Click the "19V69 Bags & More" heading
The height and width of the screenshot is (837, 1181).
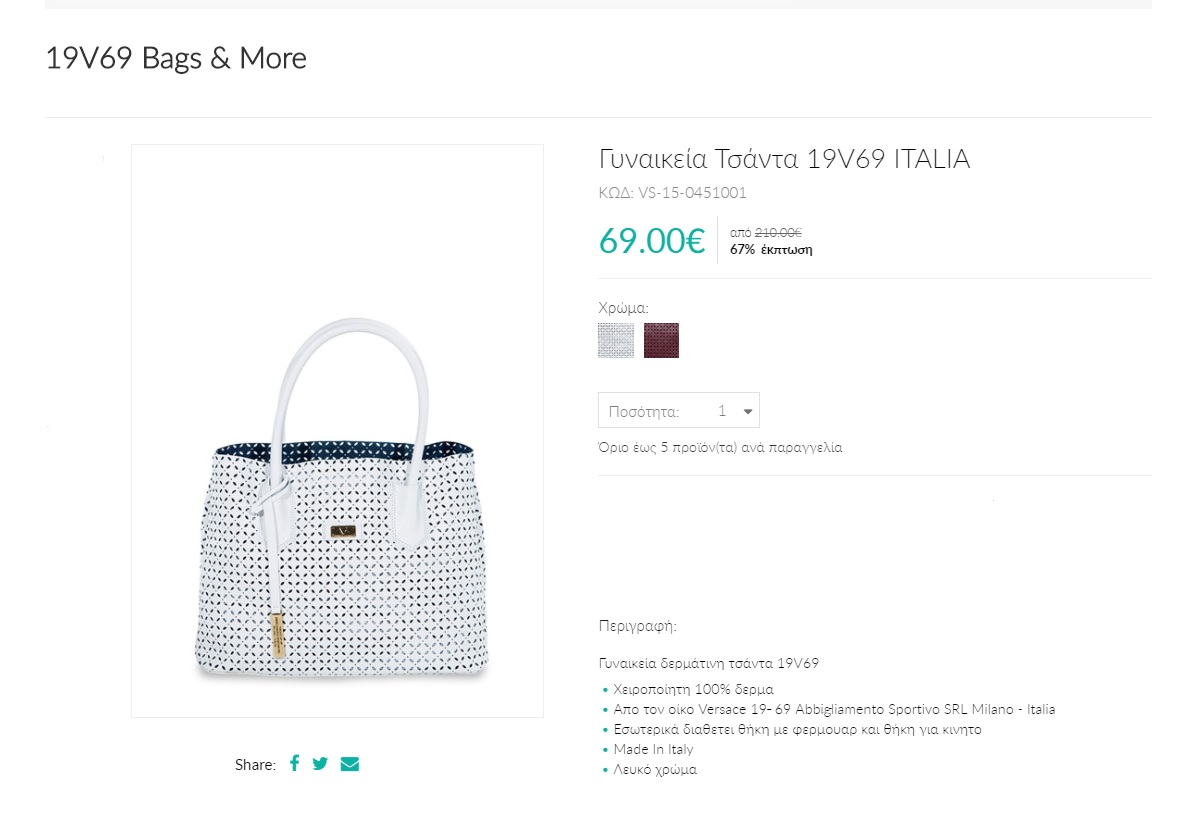176,58
